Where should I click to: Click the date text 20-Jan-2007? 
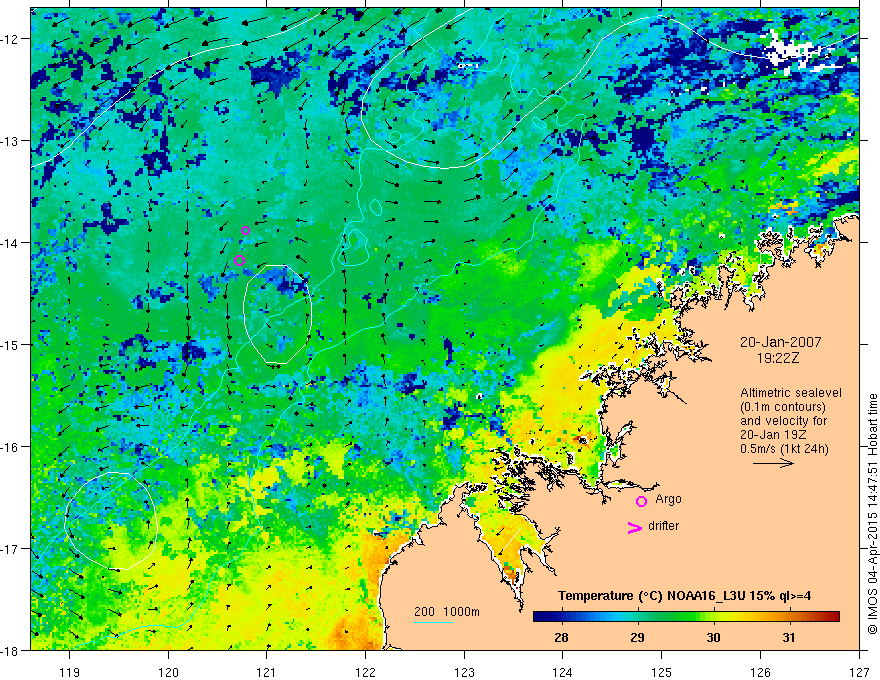[x=780, y=342]
